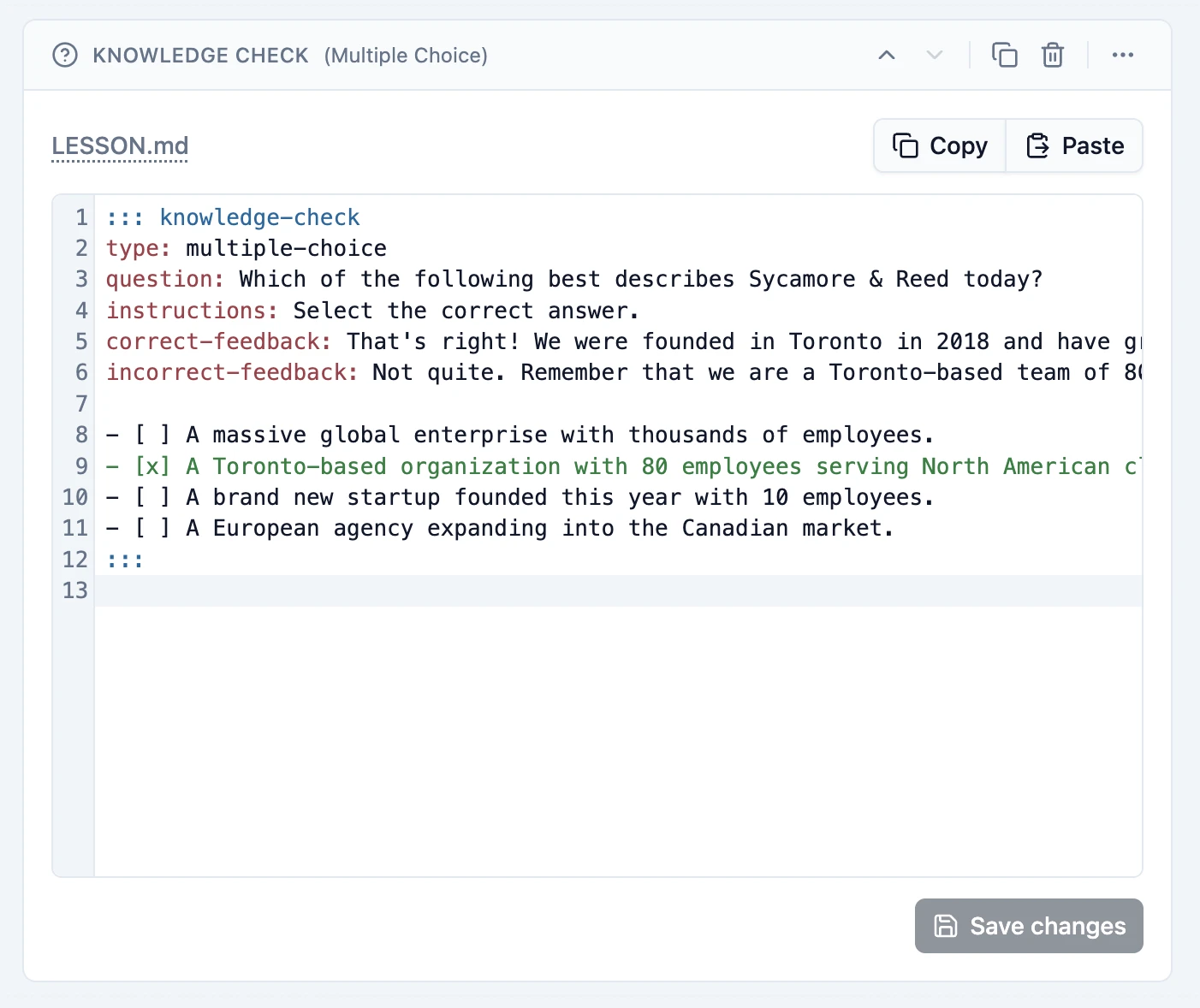
Task: Place cursor in empty line 13
Action: [x=618, y=590]
